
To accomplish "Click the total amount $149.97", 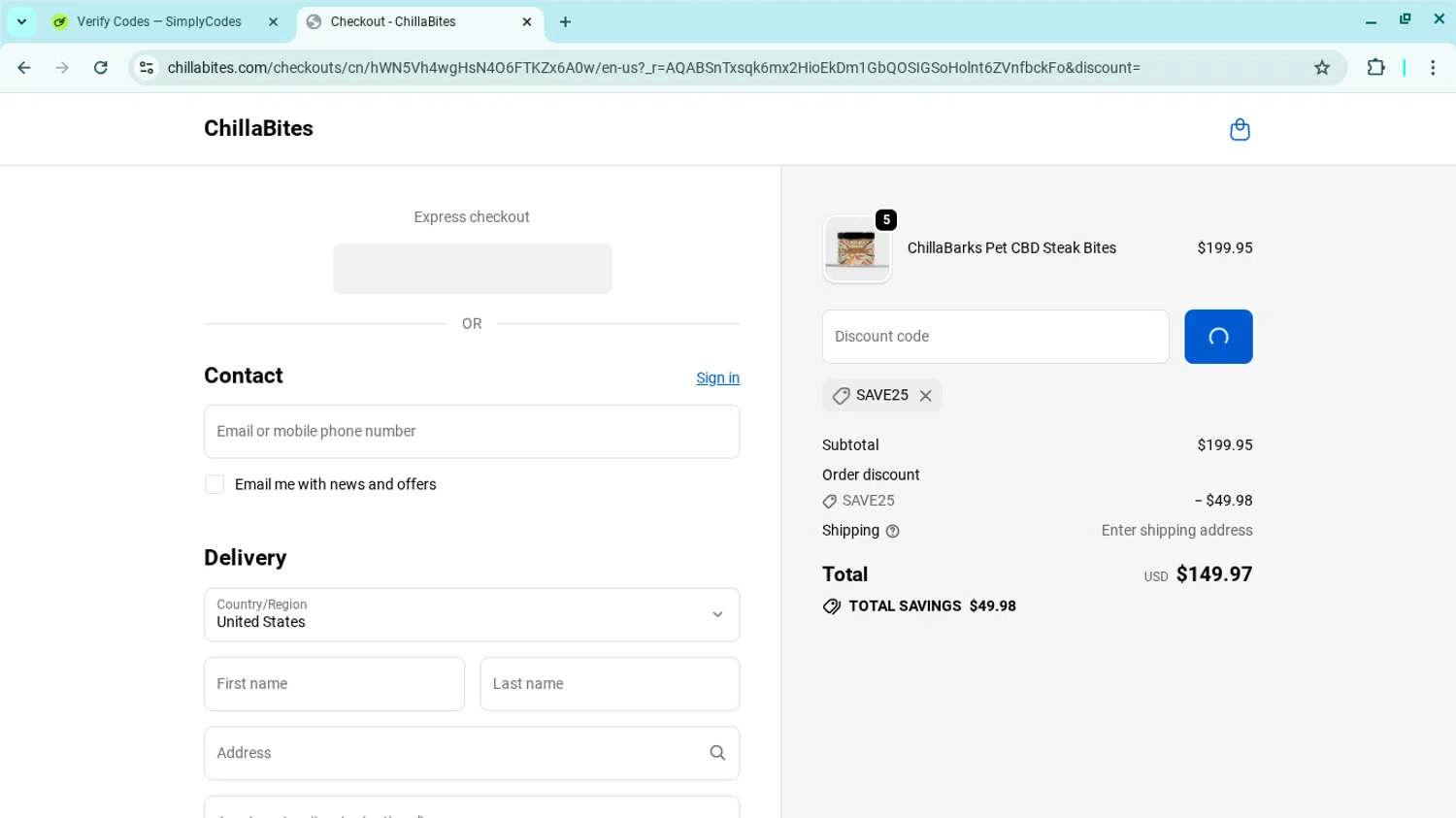I will click(1214, 574).
